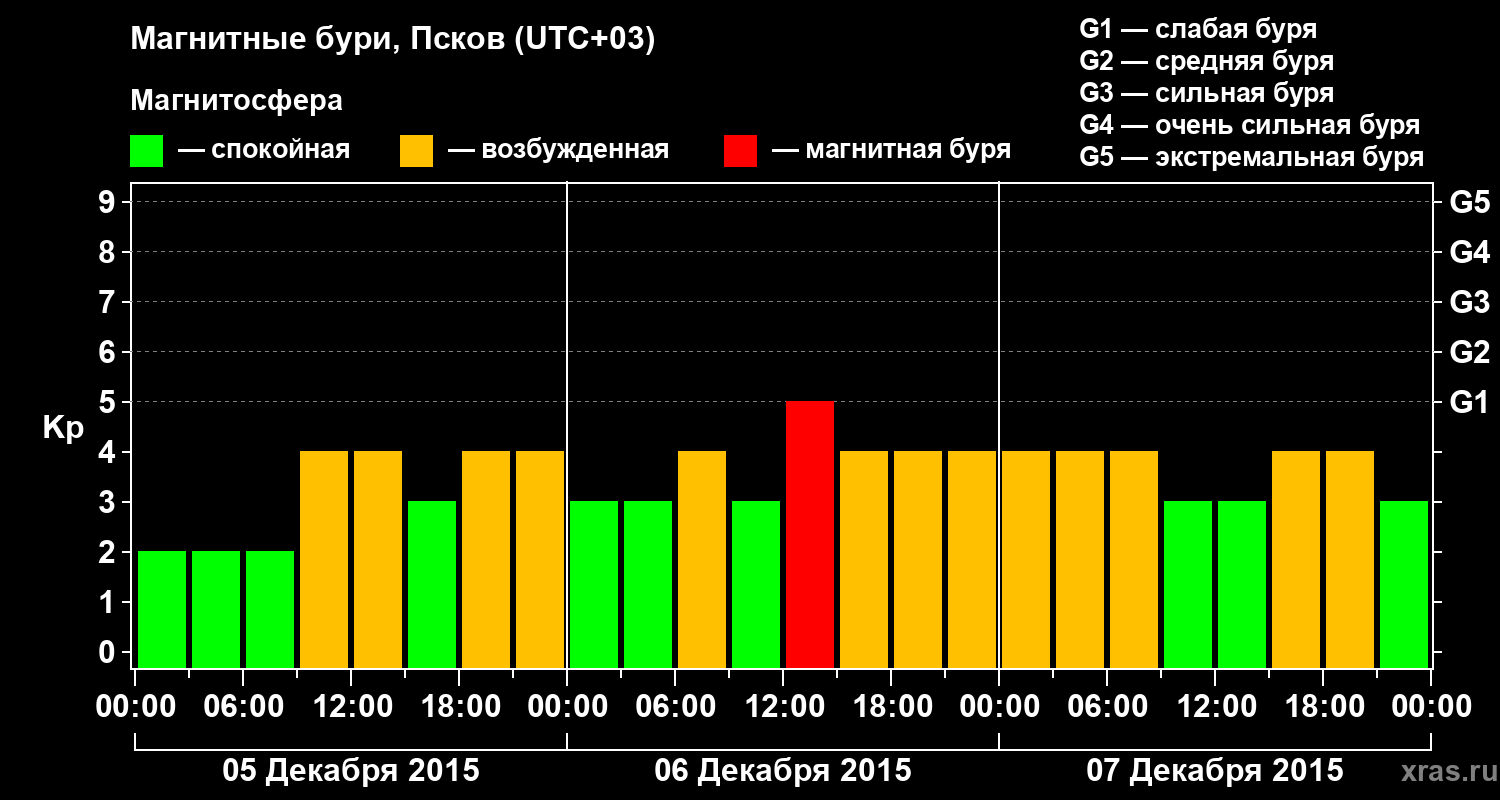Select 07 Декабря 12:00–15:00 green bar
Image resolution: width=1500 pixels, height=800 pixels.
(1242, 584)
